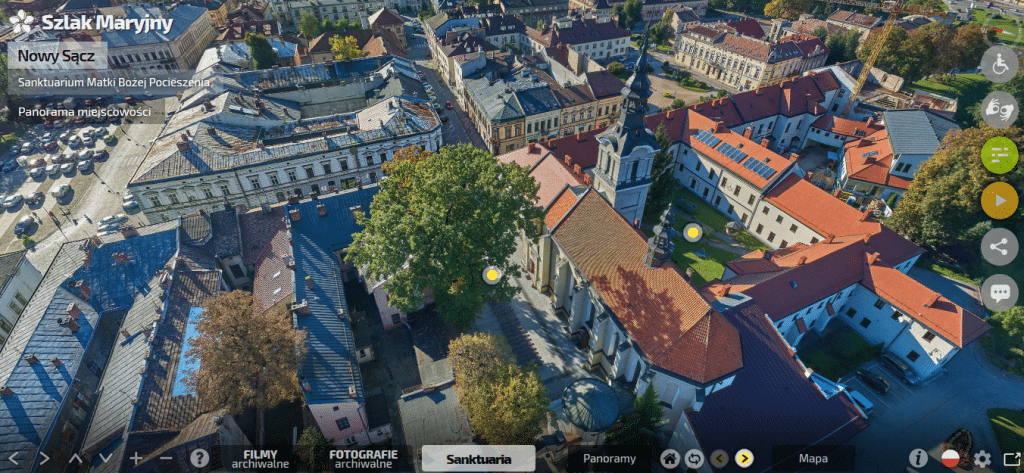Open help with question mark icon
This screenshot has width=1024, height=473.
tap(199, 458)
